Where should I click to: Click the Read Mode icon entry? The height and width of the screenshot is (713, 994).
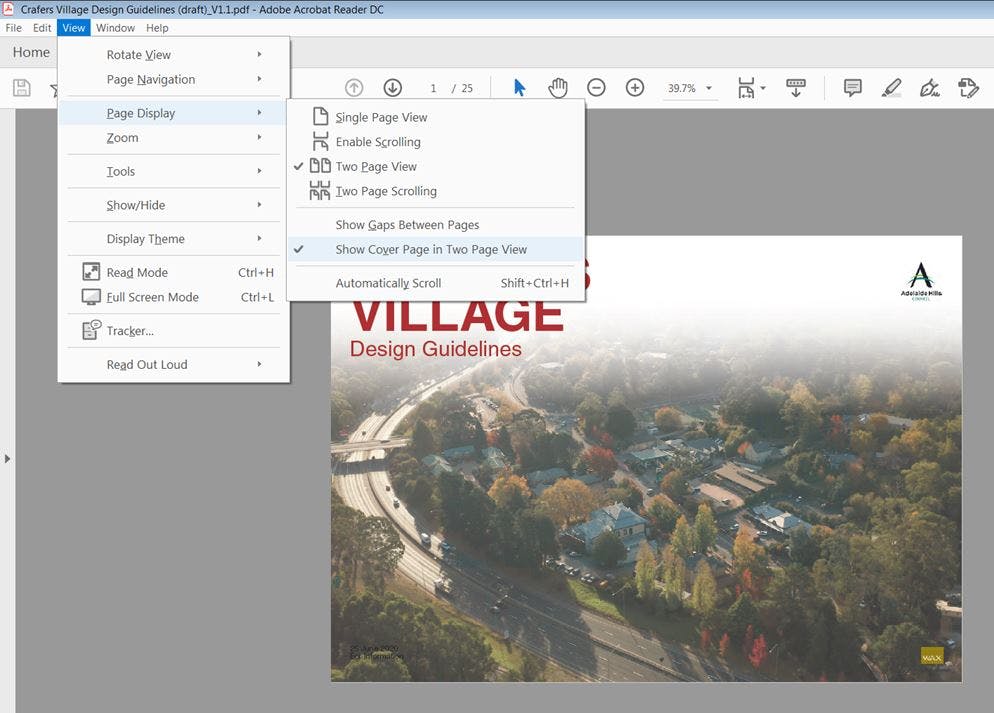pos(137,272)
